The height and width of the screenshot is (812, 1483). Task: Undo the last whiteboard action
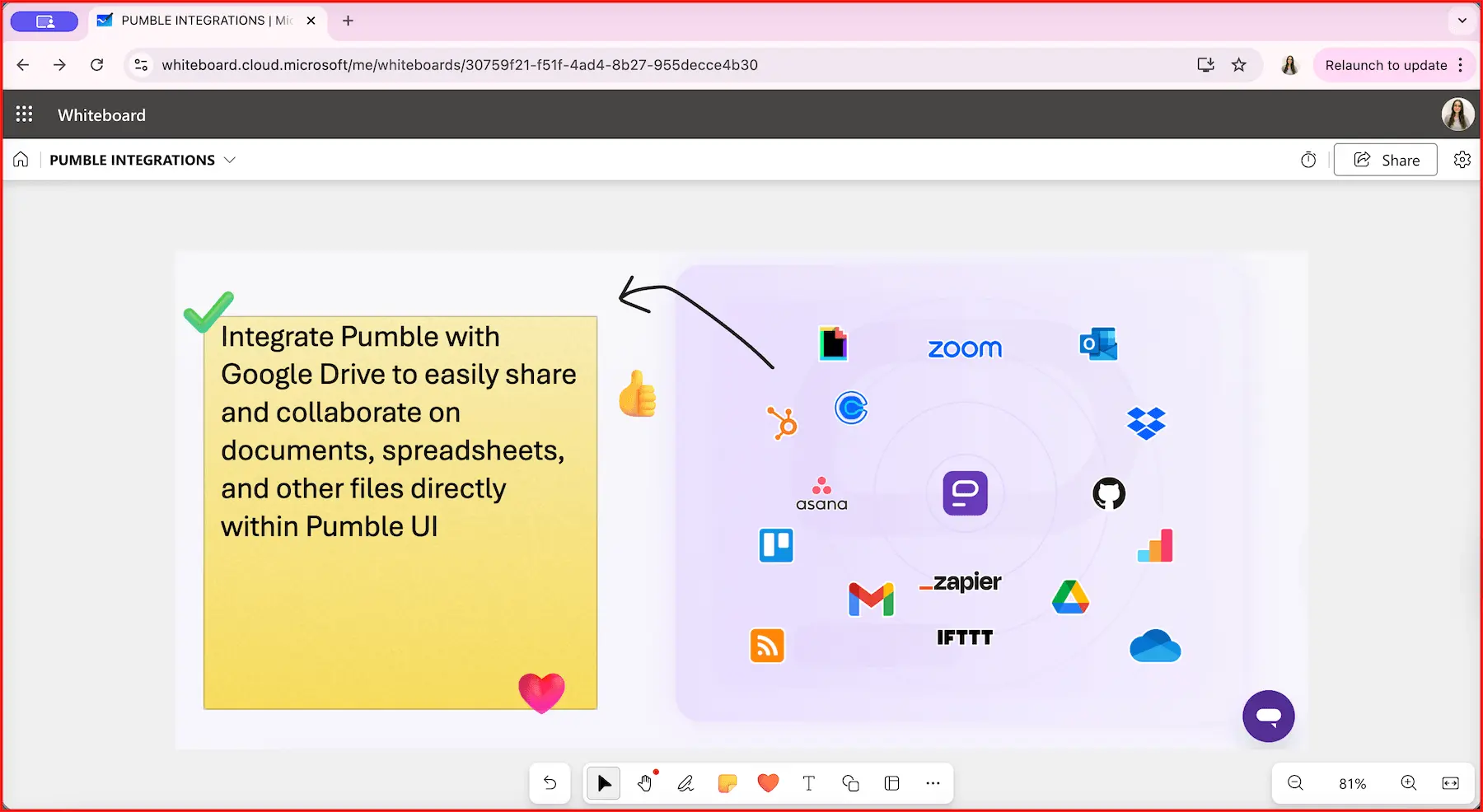(x=550, y=783)
